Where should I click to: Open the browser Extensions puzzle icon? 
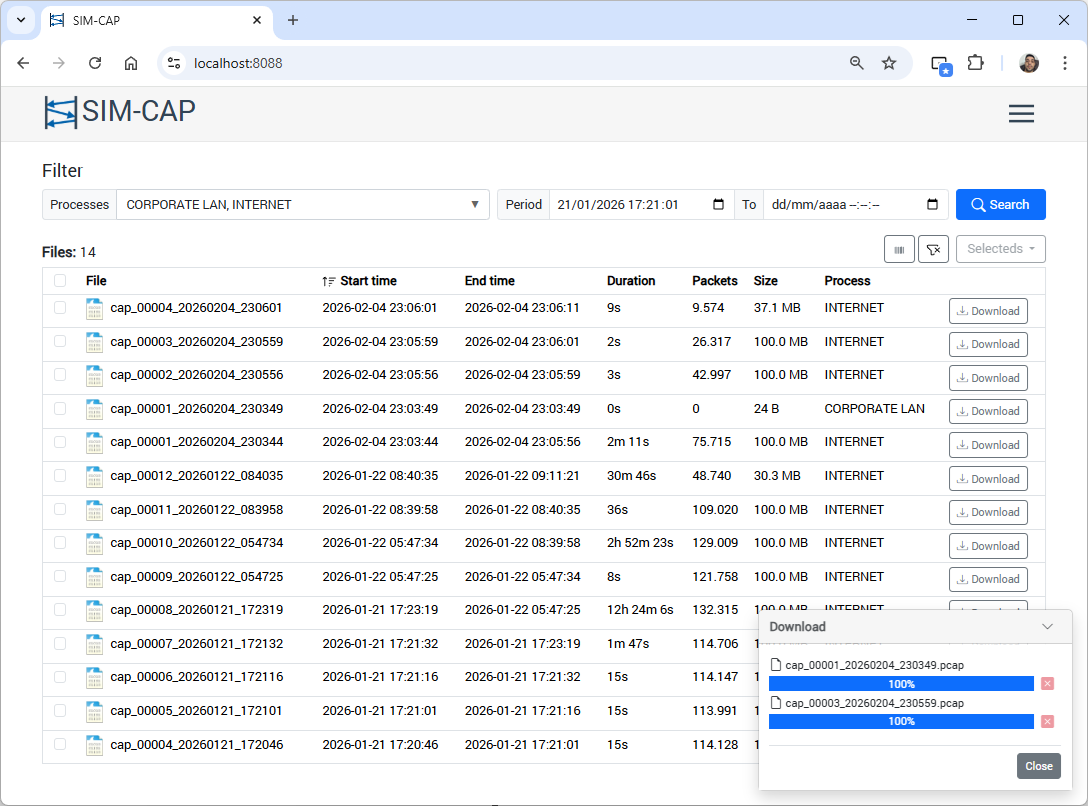[975, 63]
